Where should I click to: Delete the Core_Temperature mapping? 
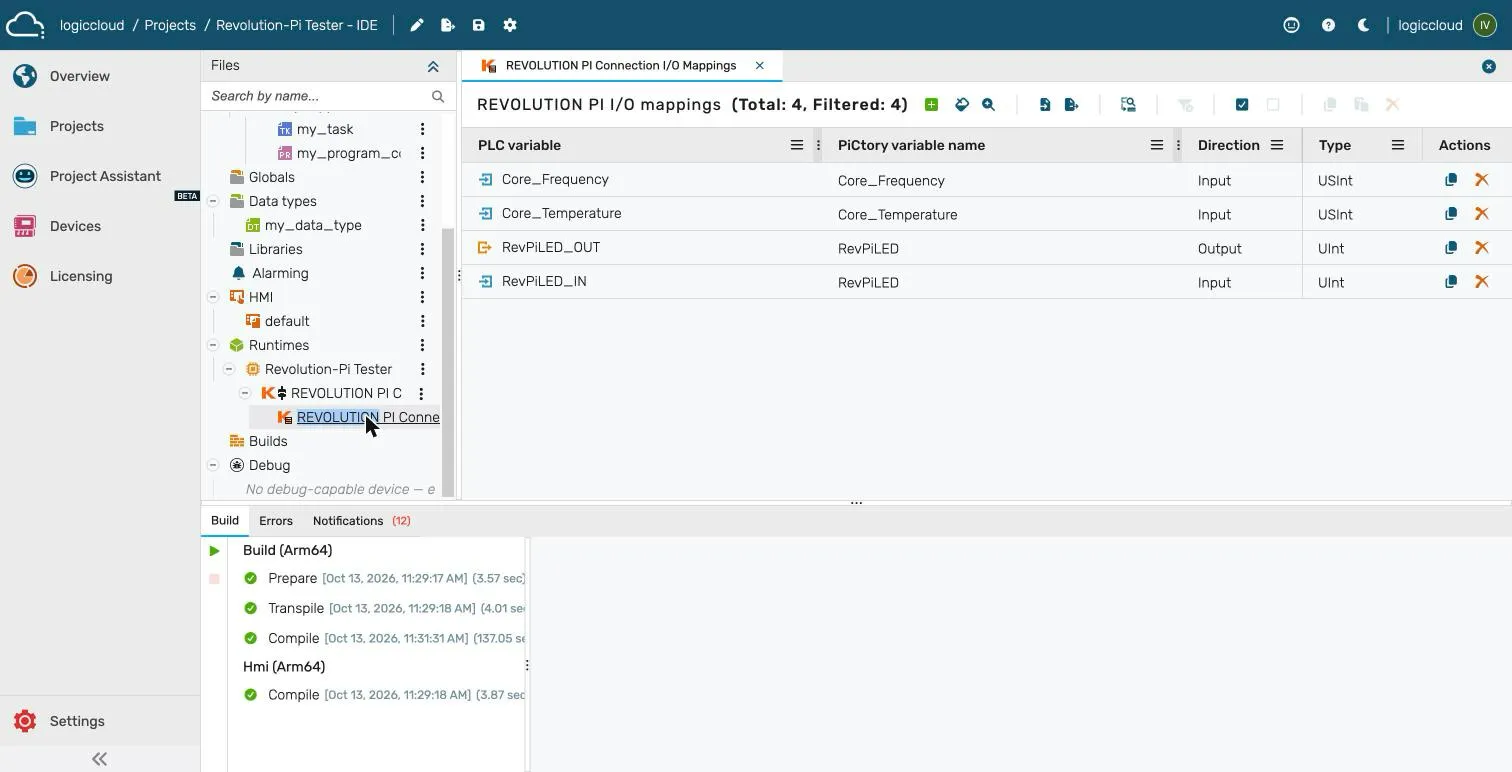coord(1482,214)
